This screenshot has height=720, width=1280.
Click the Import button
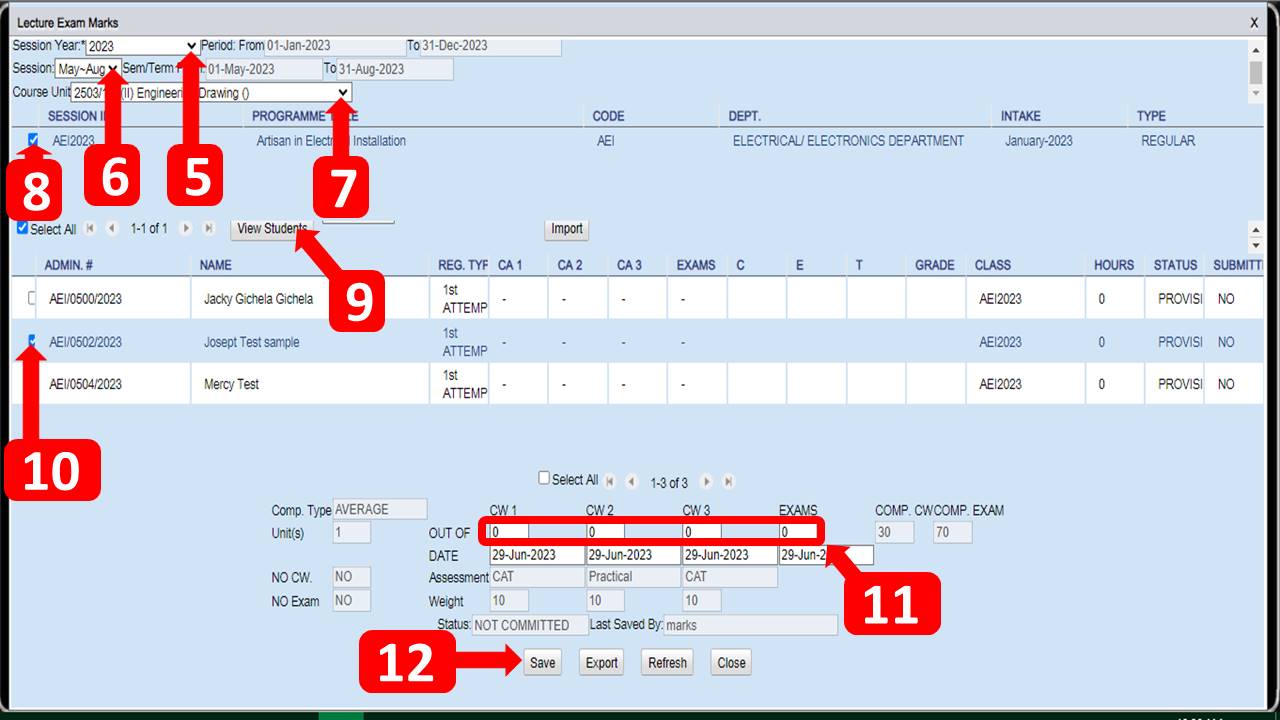click(x=566, y=229)
